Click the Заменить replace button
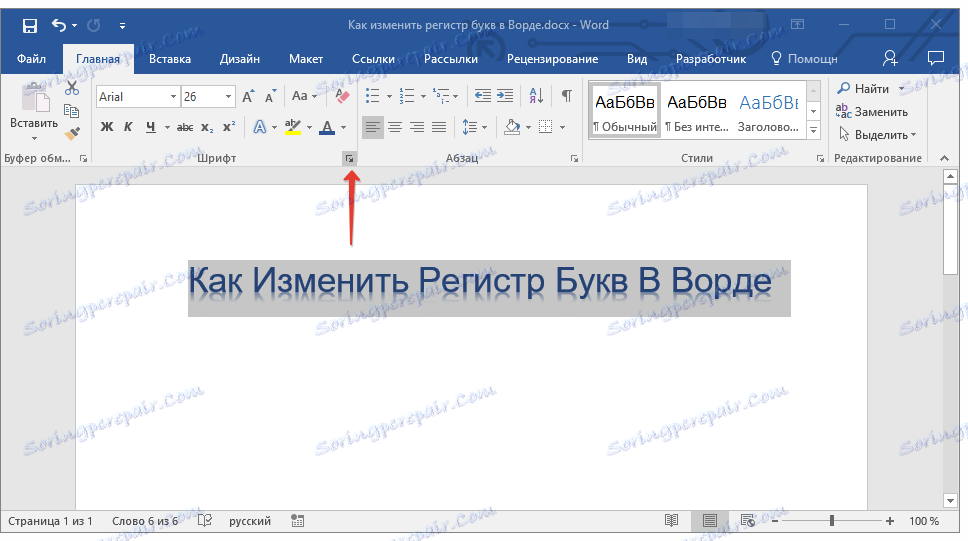This screenshot has height=541, width=968. [872, 112]
